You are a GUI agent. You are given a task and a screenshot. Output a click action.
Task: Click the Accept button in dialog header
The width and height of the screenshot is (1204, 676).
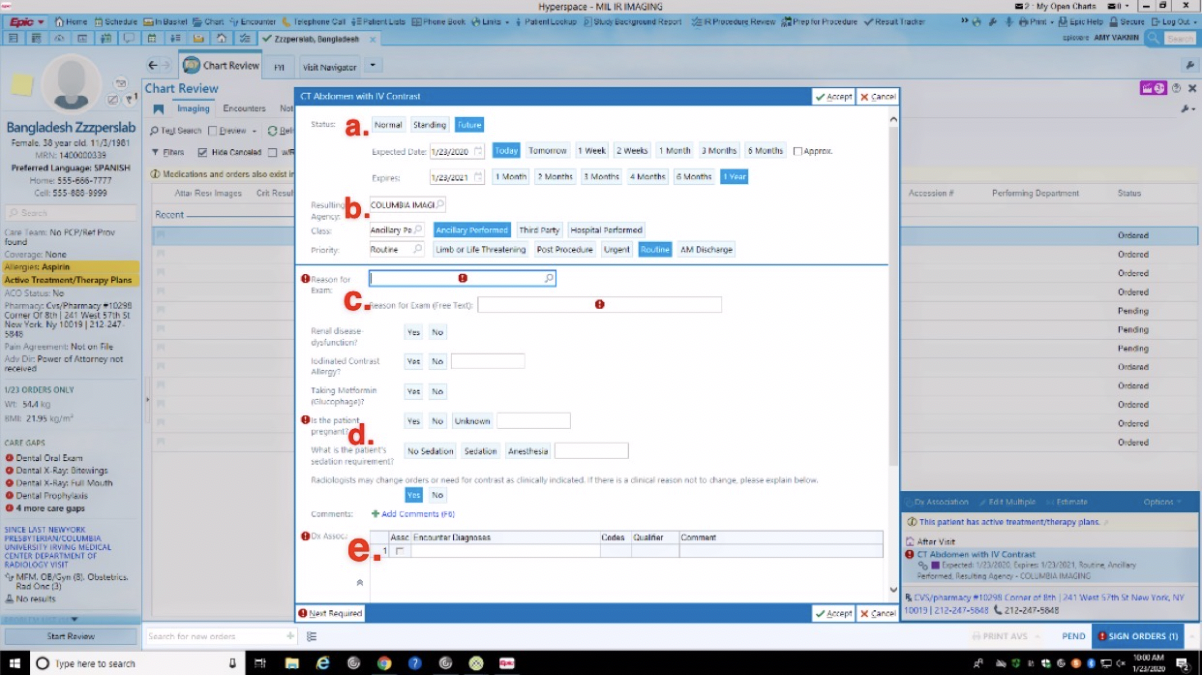pyautogui.click(x=833, y=97)
